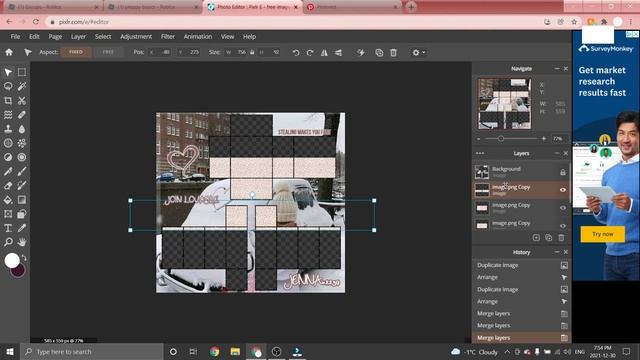Viewport: 640px width, 360px height.
Task: Select the Marquee selection tool
Action: point(22,72)
